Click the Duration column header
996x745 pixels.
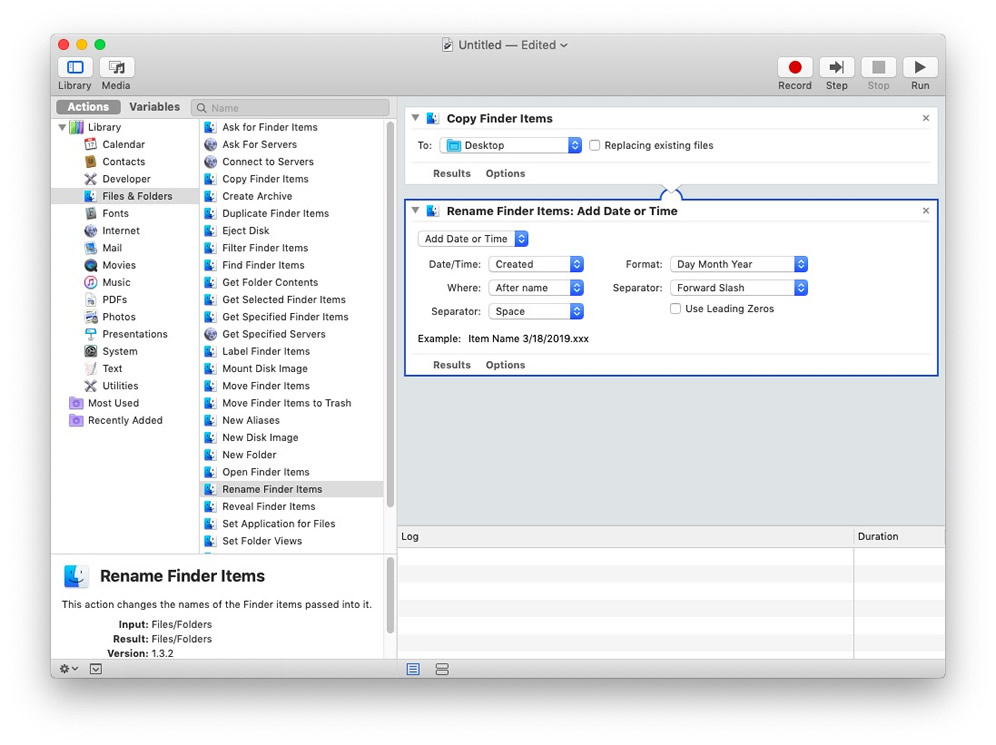click(899, 536)
